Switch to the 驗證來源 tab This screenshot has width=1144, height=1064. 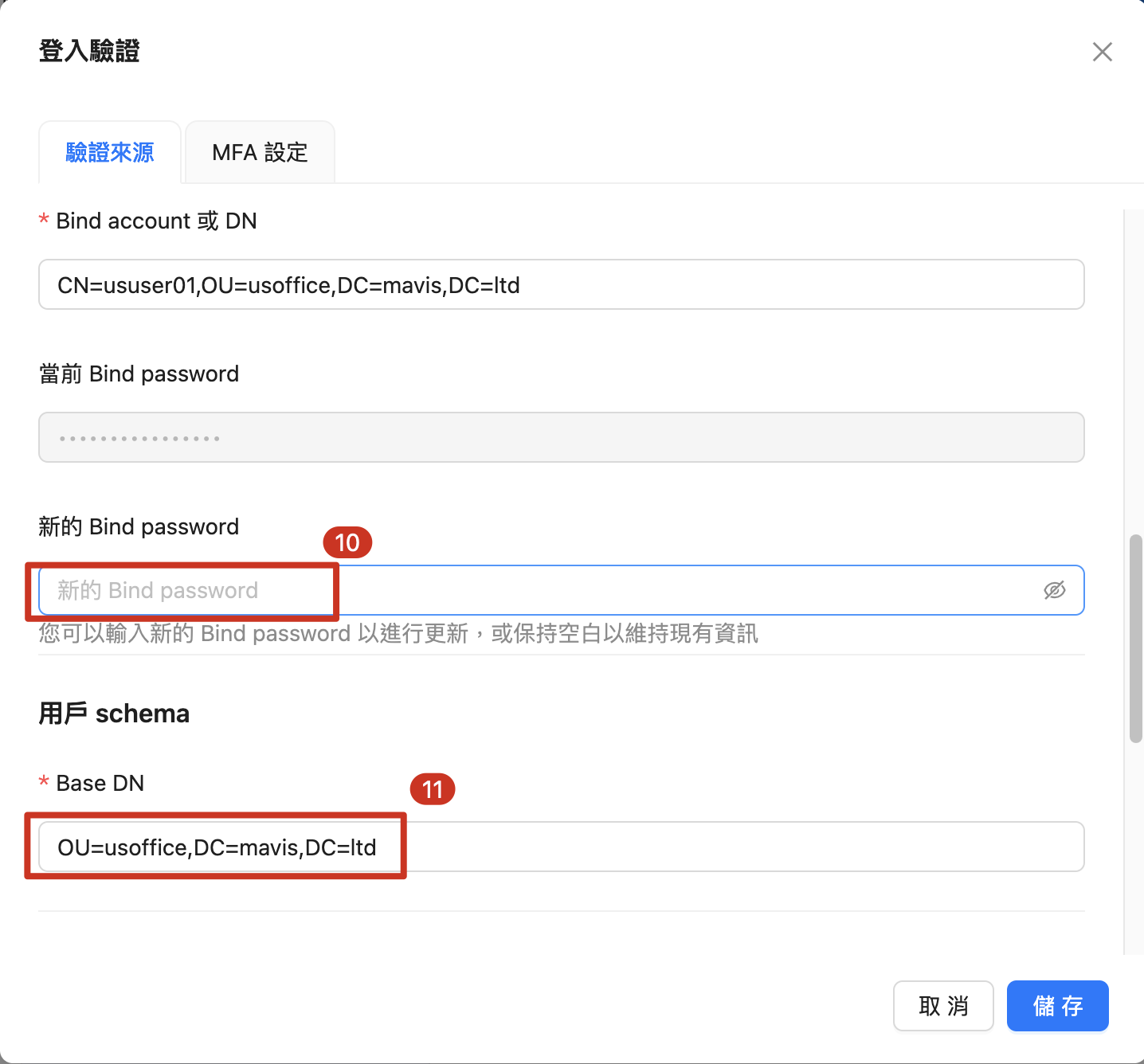pyautogui.click(x=110, y=152)
